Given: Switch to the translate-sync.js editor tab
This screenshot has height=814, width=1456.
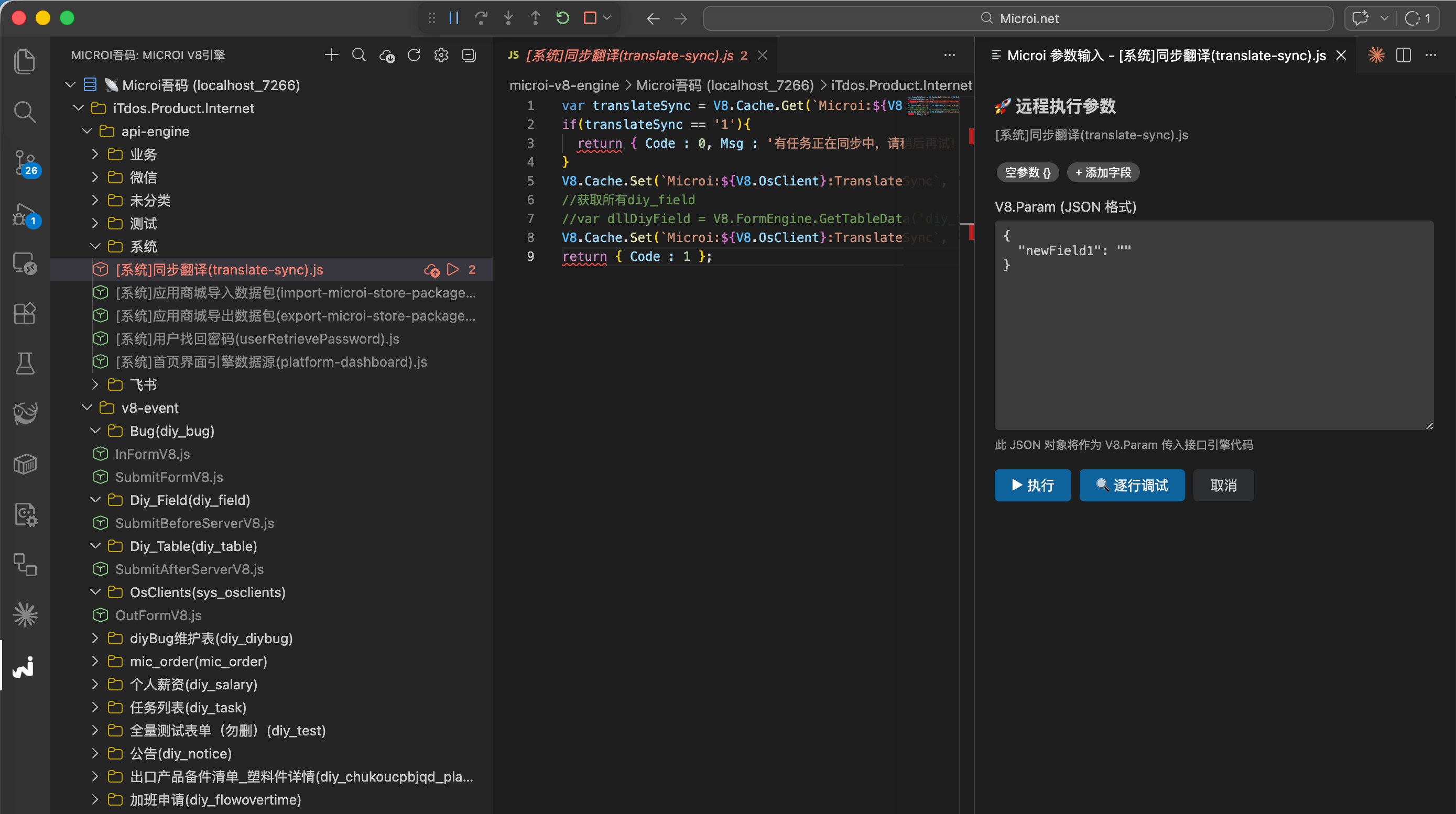Looking at the screenshot, I should pyautogui.click(x=629, y=55).
